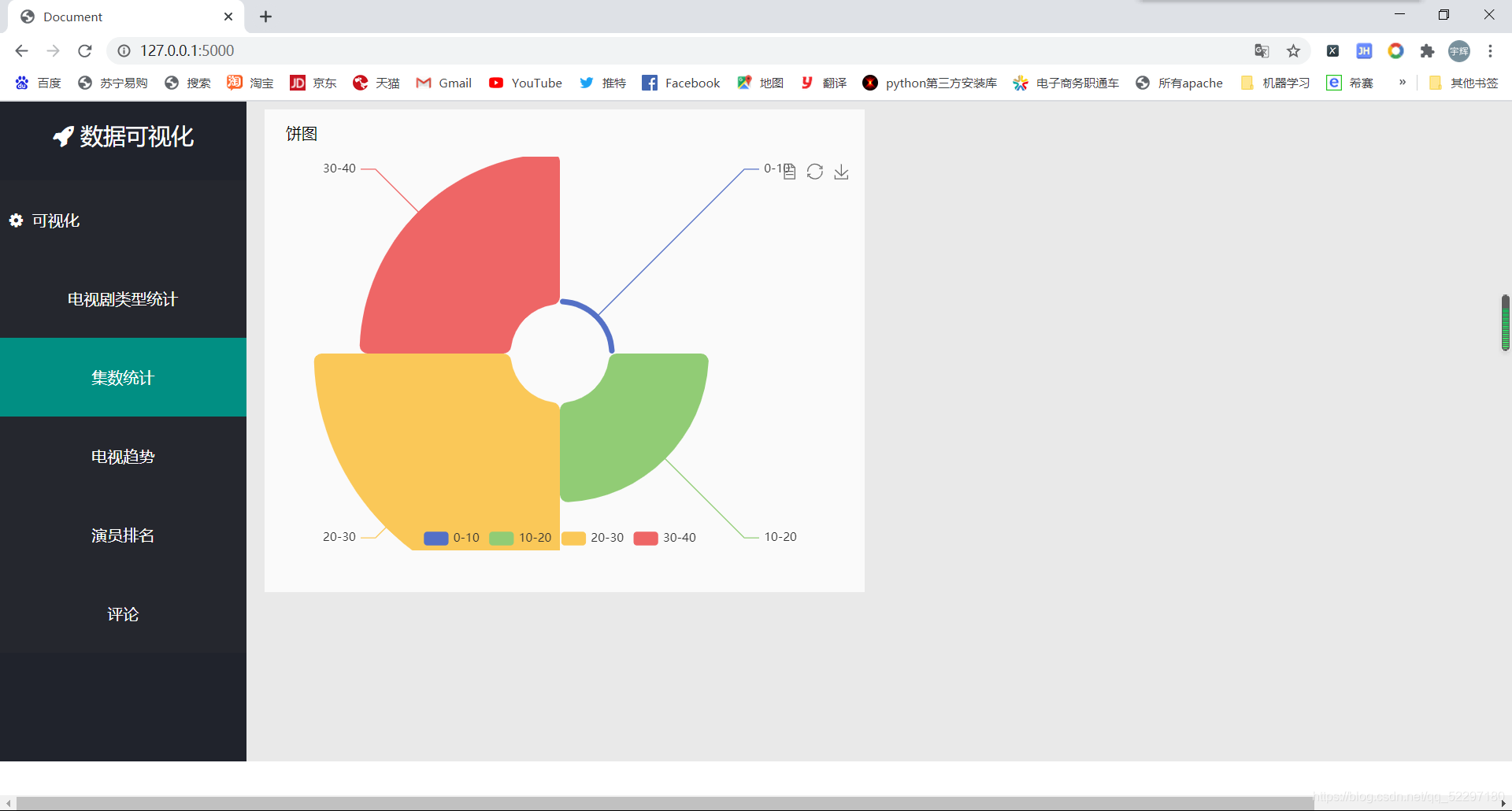This screenshot has height=811, width=1512.
Task: Open the python第三方安装库 bookmark
Action: point(930,83)
